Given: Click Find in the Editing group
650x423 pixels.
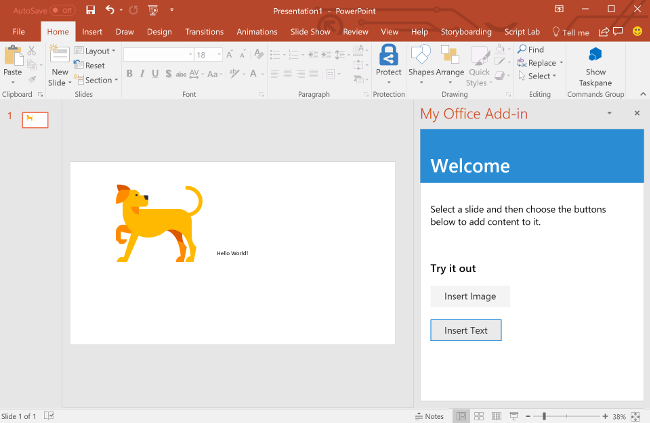Looking at the screenshot, I should [531, 49].
